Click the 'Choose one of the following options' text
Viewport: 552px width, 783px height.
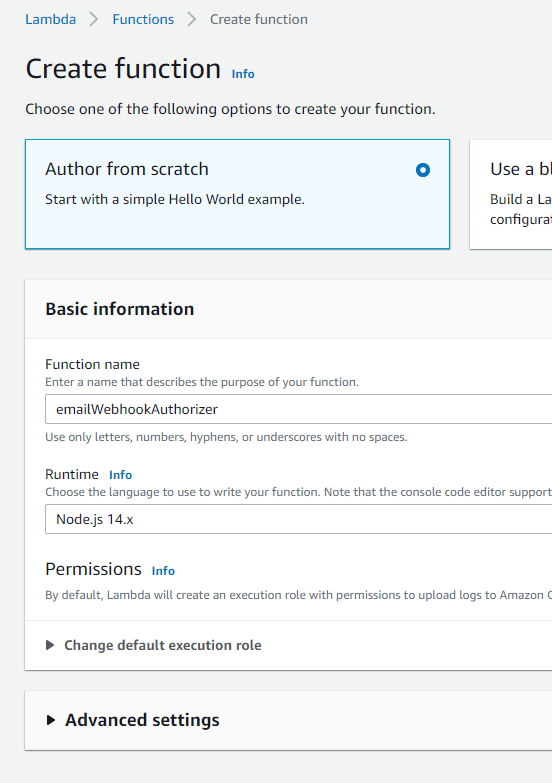pos(230,109)
